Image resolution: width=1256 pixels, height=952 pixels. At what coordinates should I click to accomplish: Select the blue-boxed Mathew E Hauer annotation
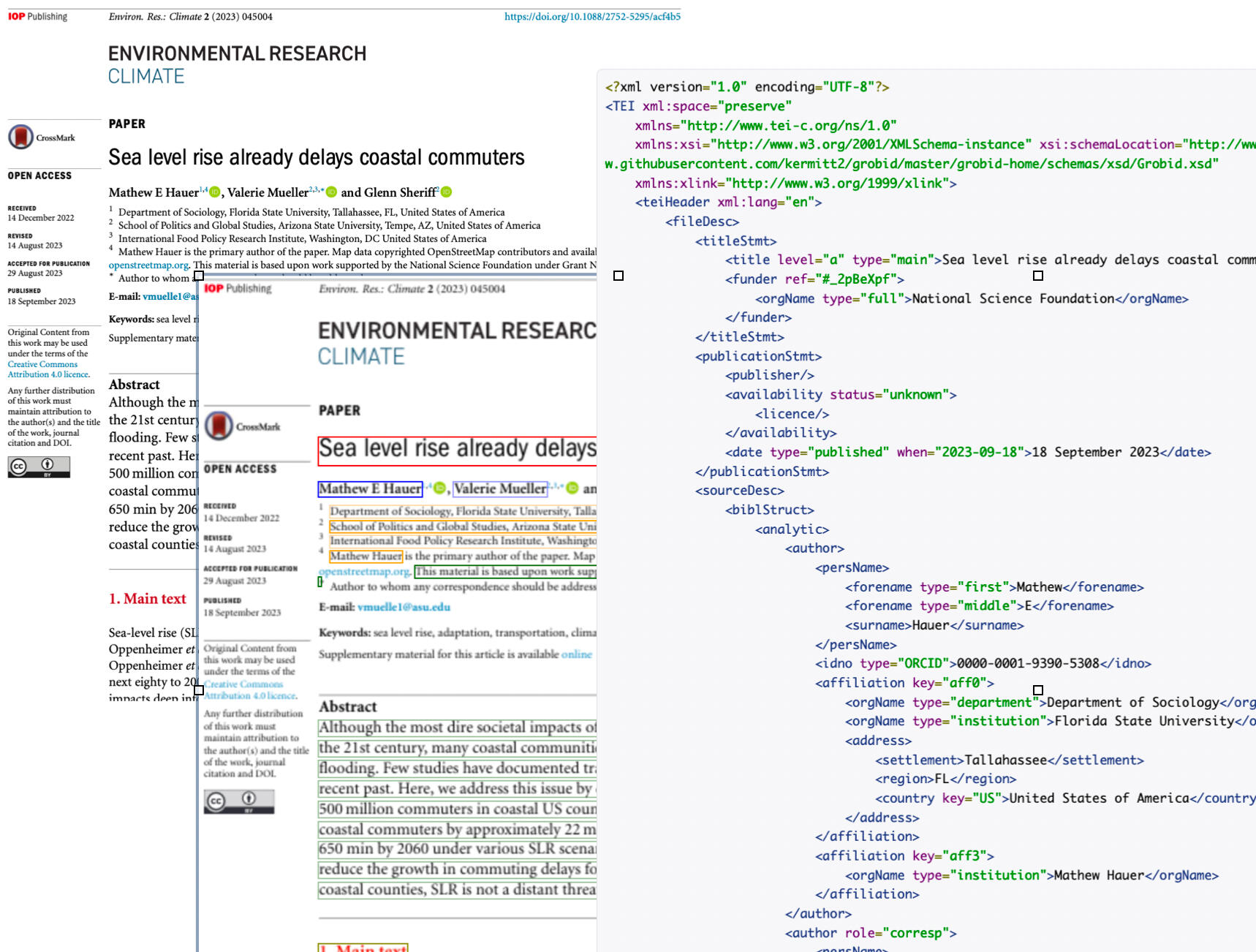[370, 488]
